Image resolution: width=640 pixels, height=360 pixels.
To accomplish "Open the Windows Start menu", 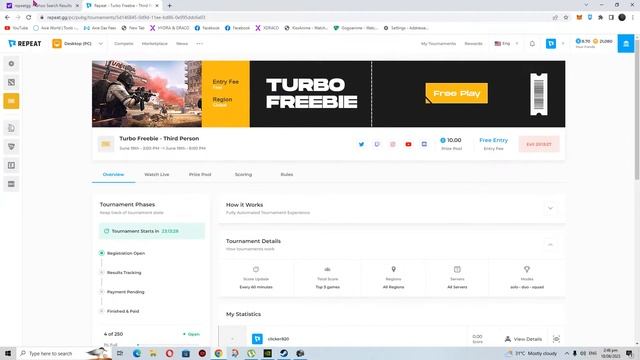I will pyautogui.click(x=8, y=353).
